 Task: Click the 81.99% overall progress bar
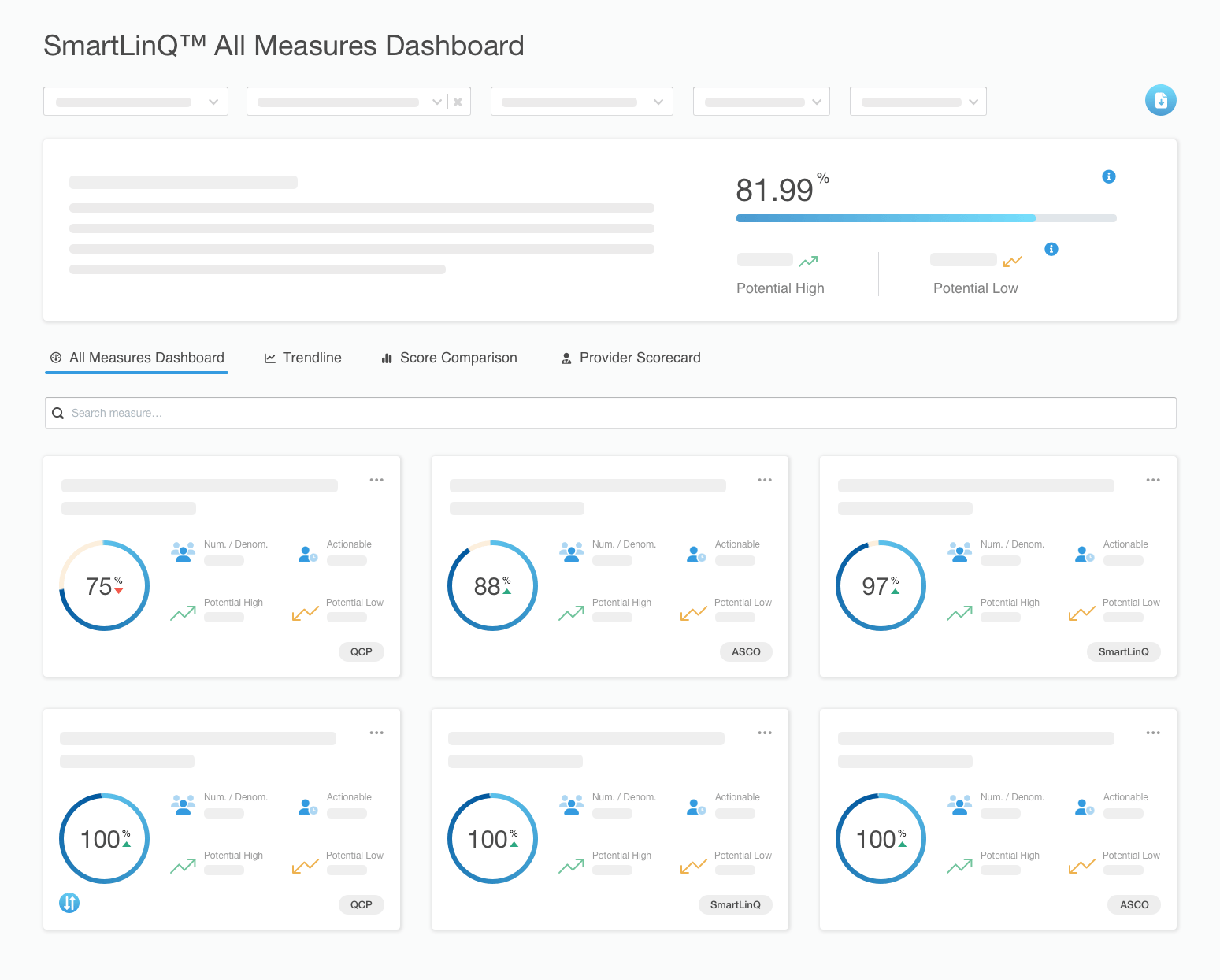pos(926,218)
